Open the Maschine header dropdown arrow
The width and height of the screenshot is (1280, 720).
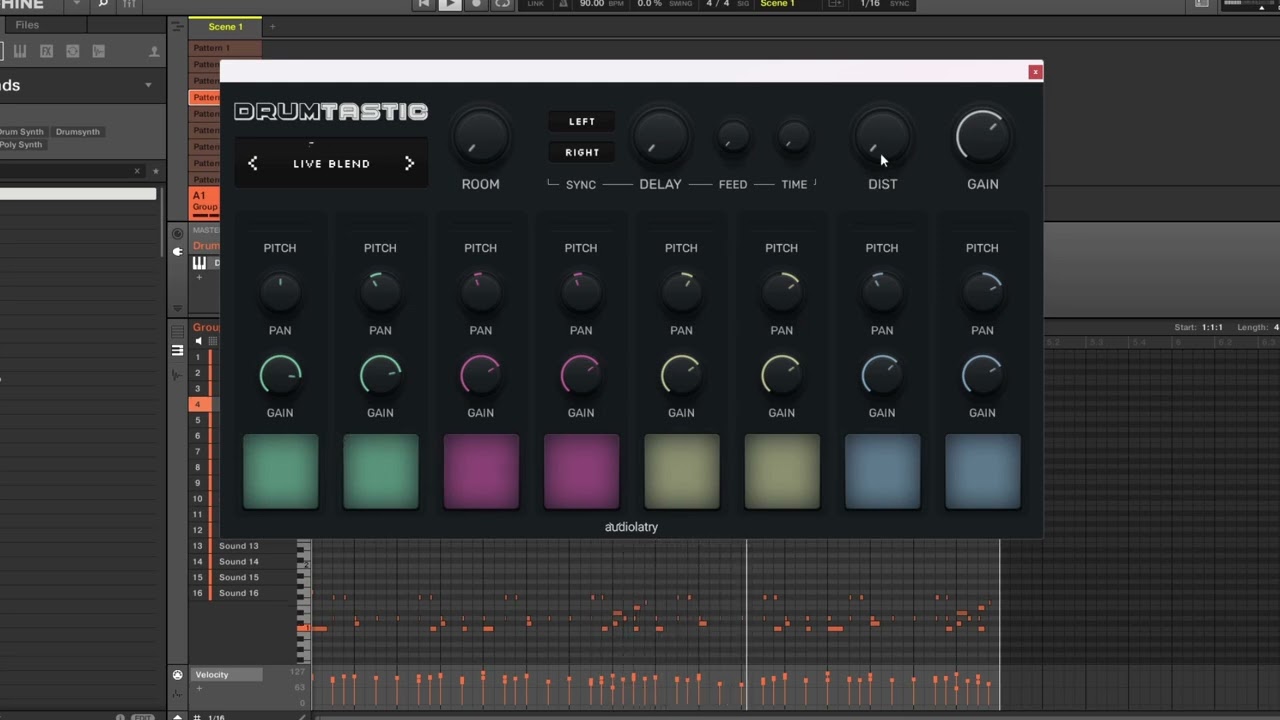click(x=76, y=4)
